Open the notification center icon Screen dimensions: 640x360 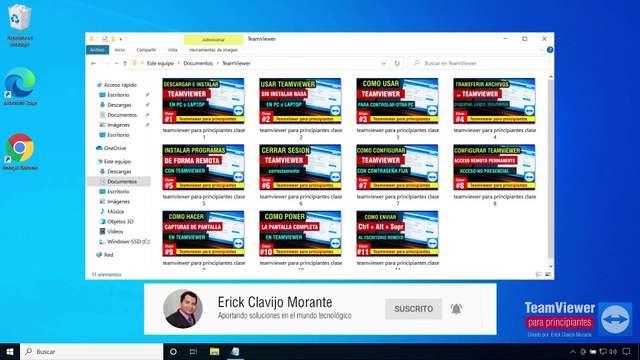(x=626, y=351)
